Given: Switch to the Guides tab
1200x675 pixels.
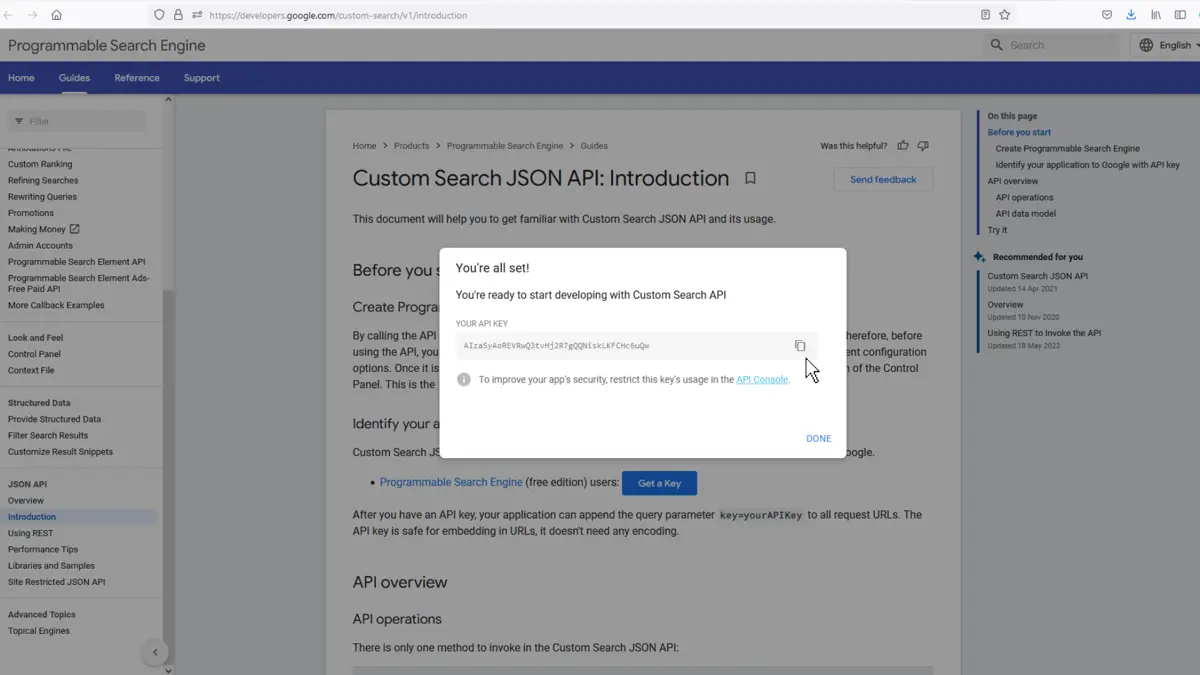Looking at the screenshot, I should pyautogui.click(x=74, y=78).
